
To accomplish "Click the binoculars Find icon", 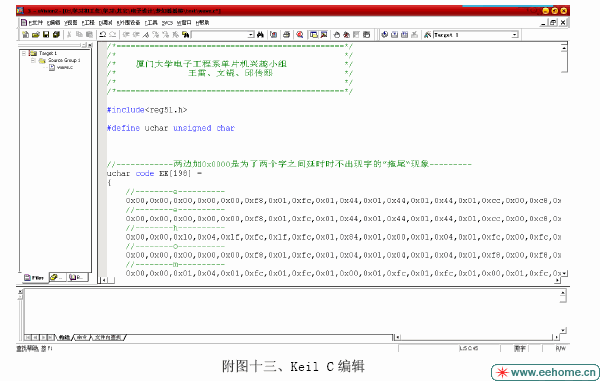I will 261,35.
